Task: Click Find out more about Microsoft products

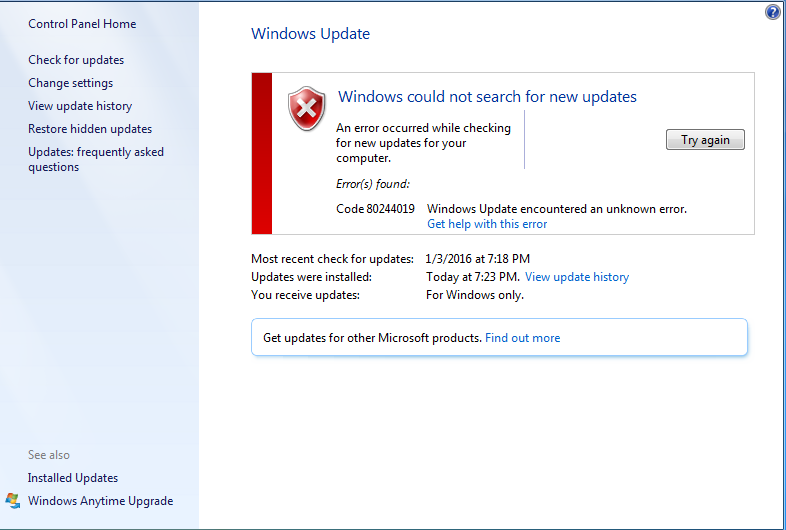Action: coord(522,338)
